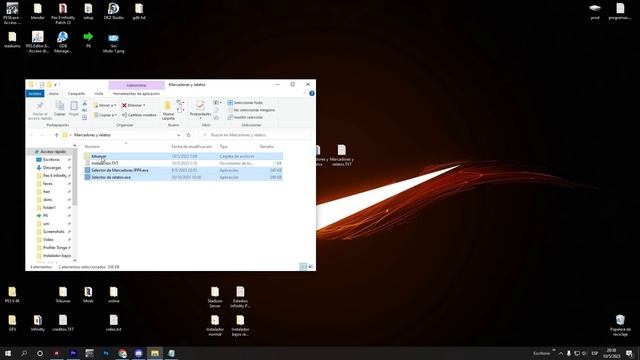Image resolution: width=640 pixels, height=360 pixels.
Task: Click the taskbar search magnifier
Action: click(x=24, y=353)
